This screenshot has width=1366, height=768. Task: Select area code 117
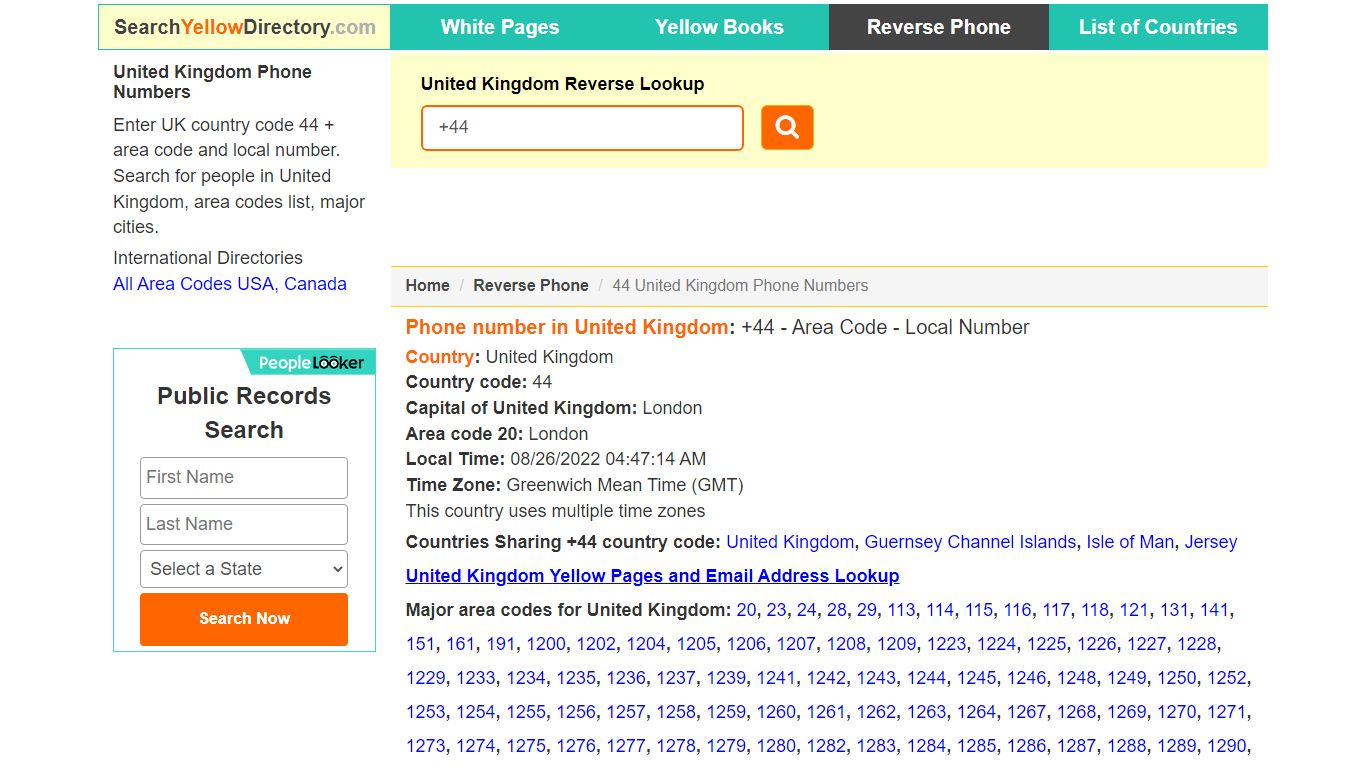(x=1056, y=610)
